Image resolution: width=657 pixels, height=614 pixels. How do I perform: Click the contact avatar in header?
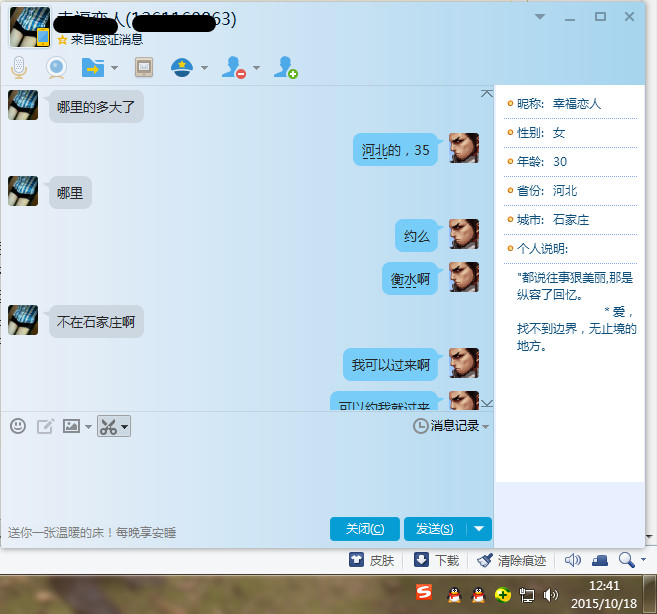[x=30, y=26]
